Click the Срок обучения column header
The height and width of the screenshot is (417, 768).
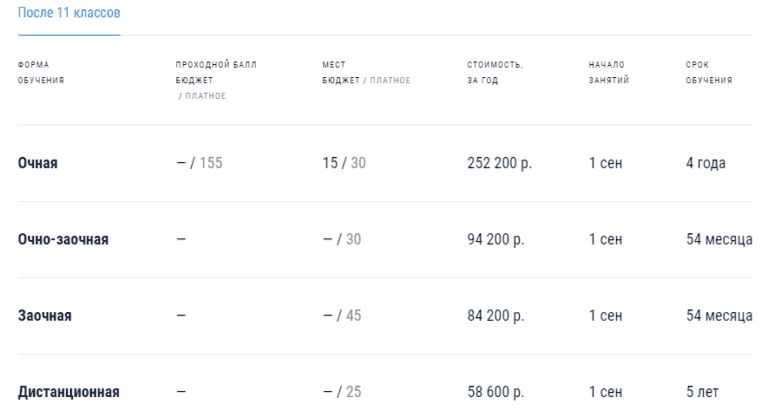pyautogui.click(x=708, y=72)
